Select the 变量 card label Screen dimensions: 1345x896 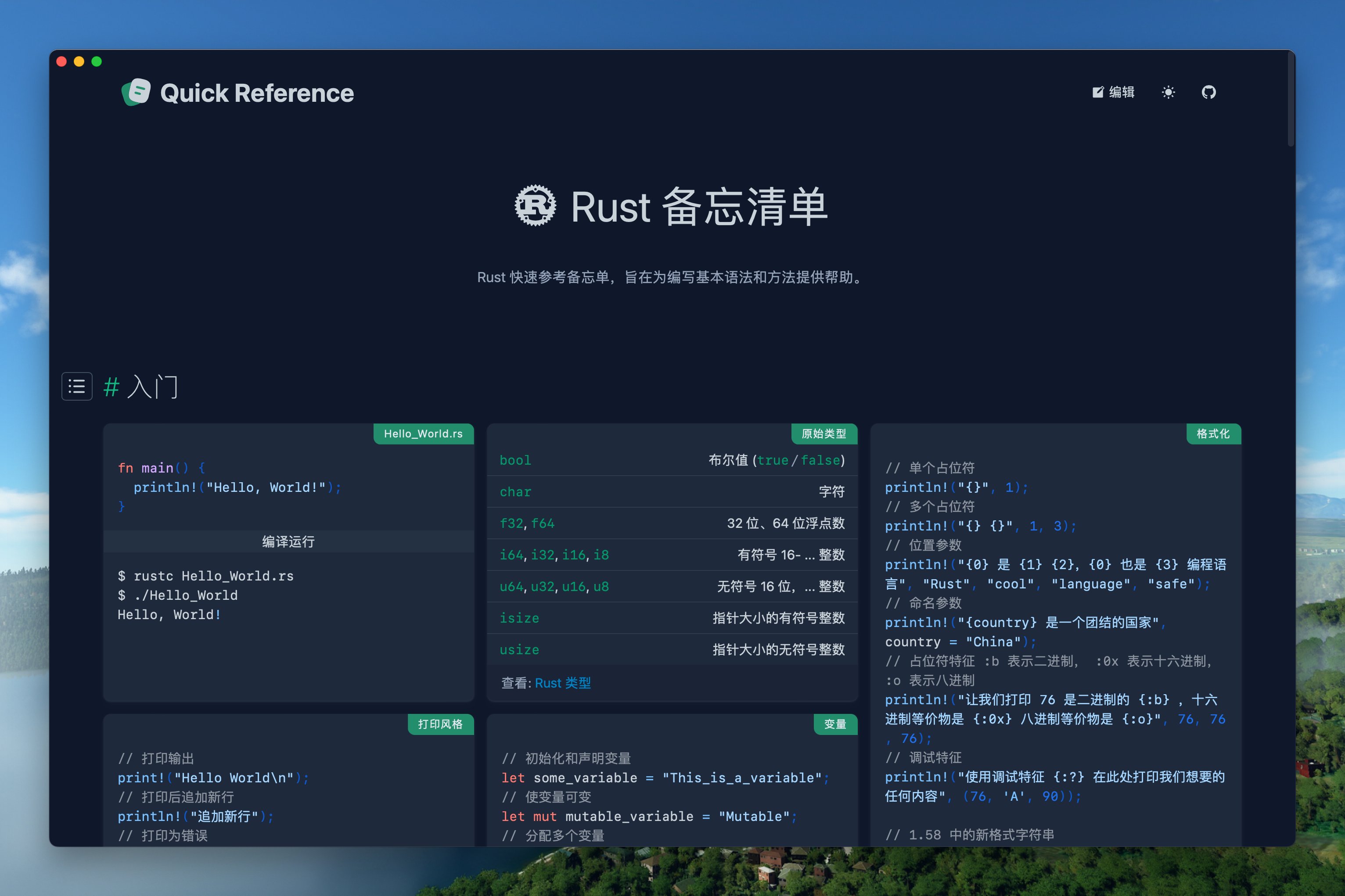(835, 724)
